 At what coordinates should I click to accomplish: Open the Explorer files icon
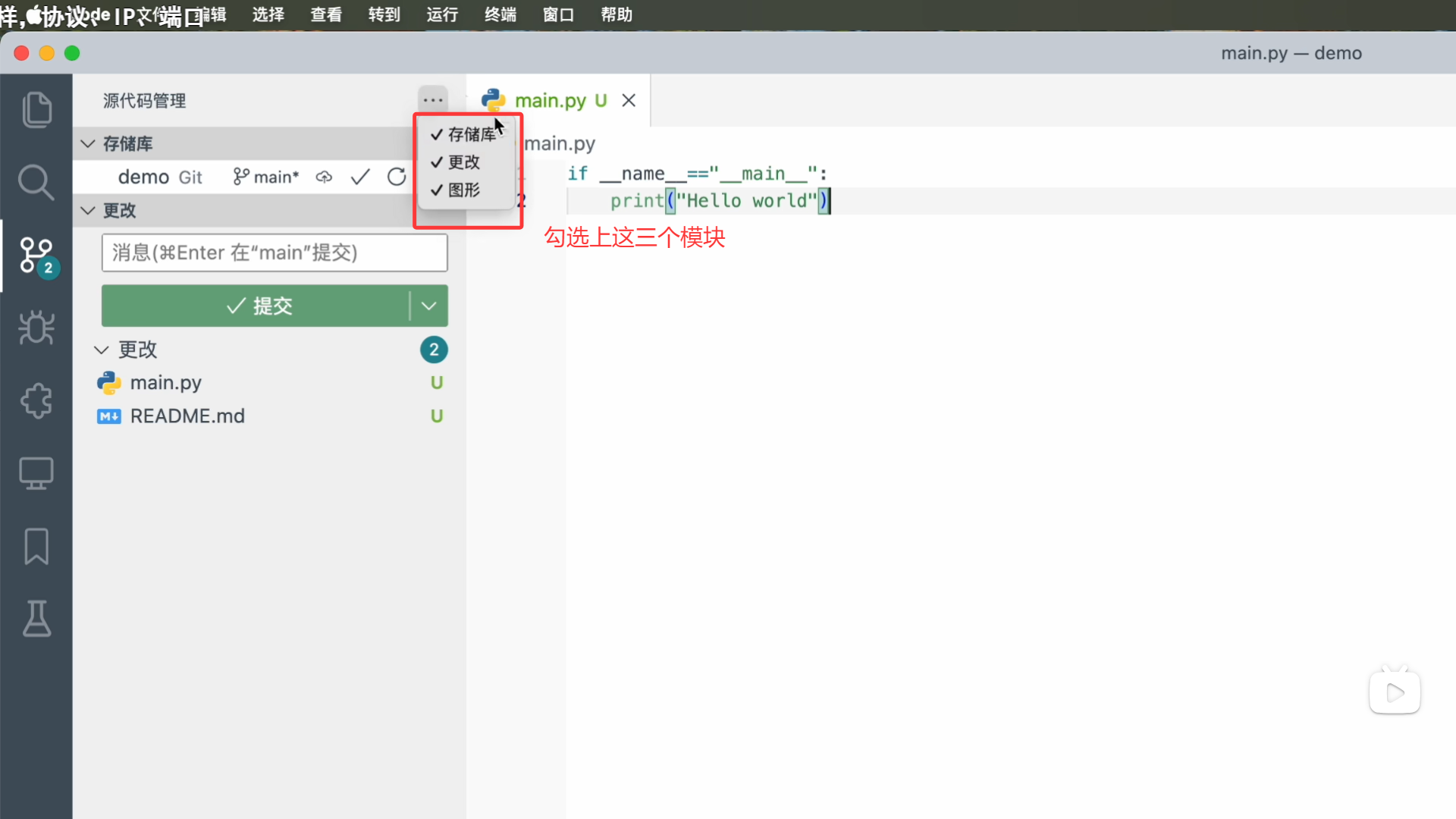[x=36, y=110]
